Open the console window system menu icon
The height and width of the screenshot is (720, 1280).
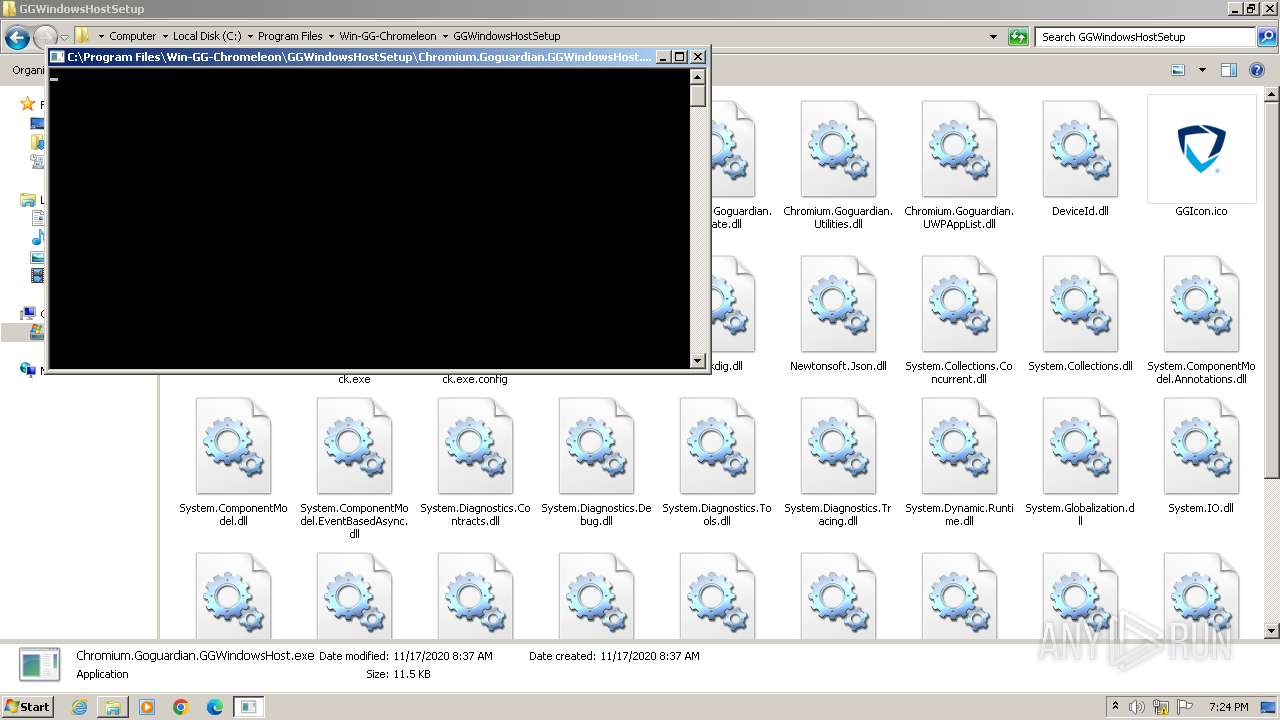click(x=58, y=57)
